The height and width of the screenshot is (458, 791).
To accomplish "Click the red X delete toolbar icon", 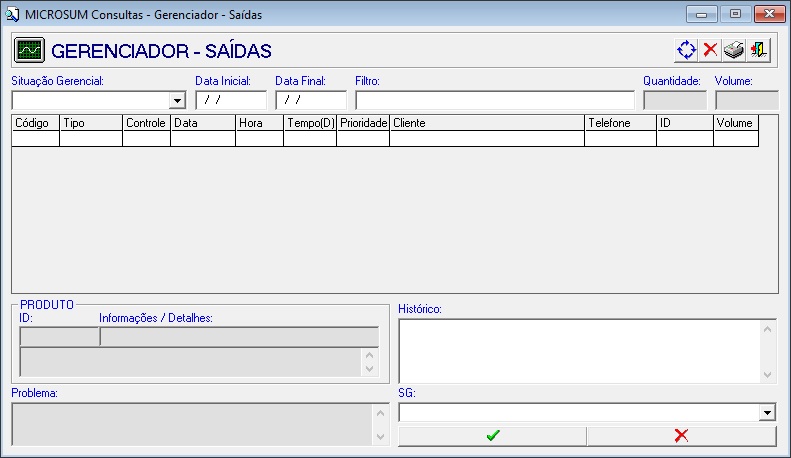I will pos(710,50).
